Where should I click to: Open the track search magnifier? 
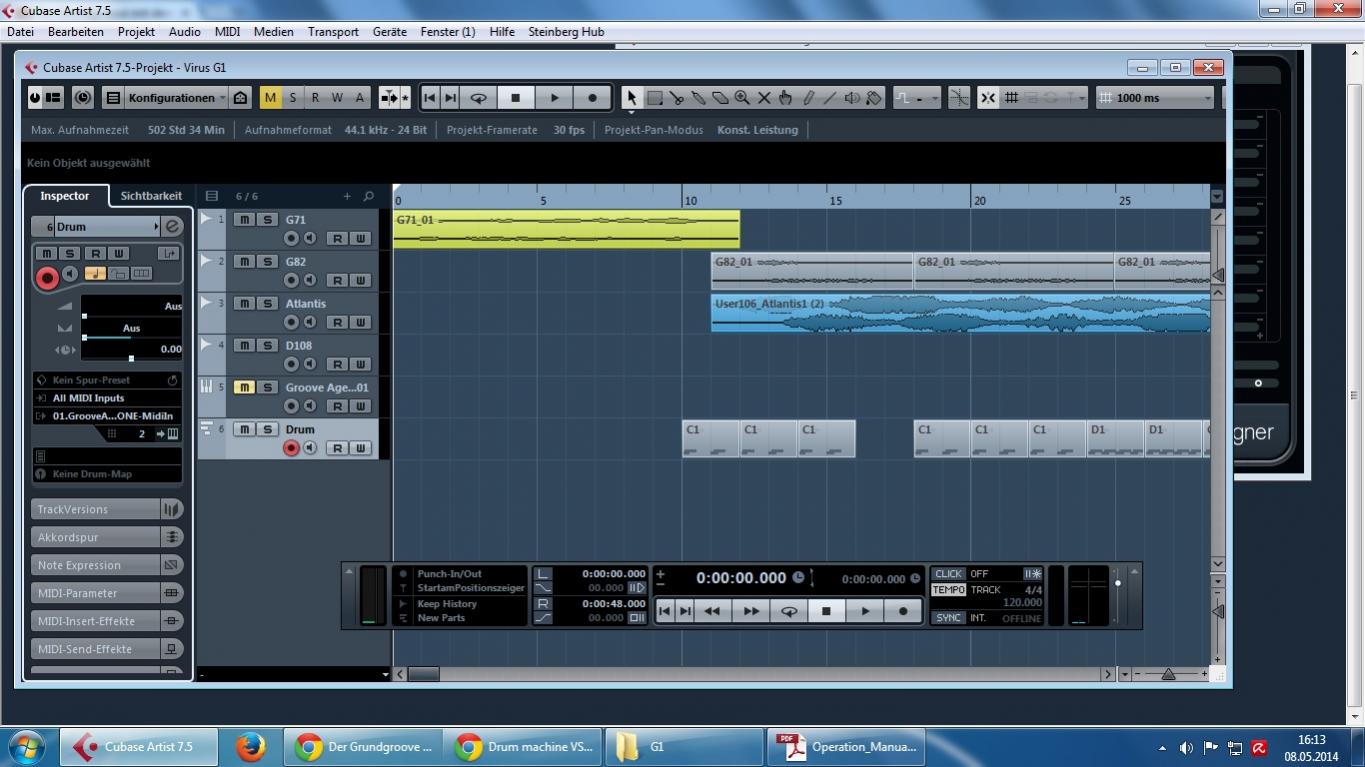368,196
